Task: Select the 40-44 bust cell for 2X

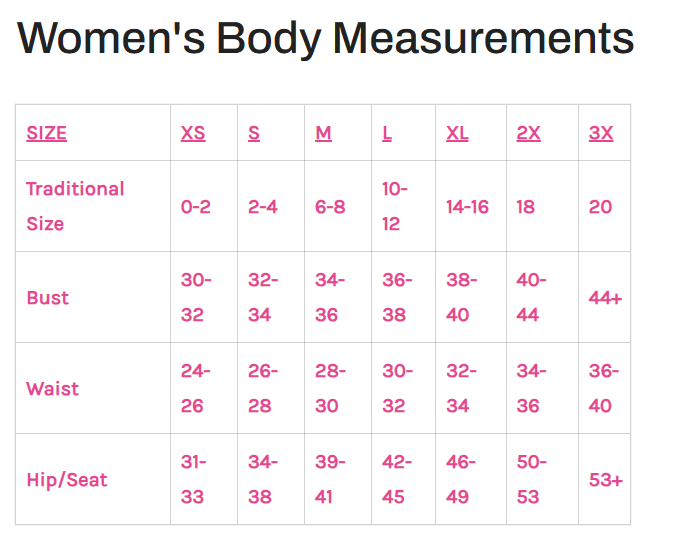Action: [x=531, y=297]
